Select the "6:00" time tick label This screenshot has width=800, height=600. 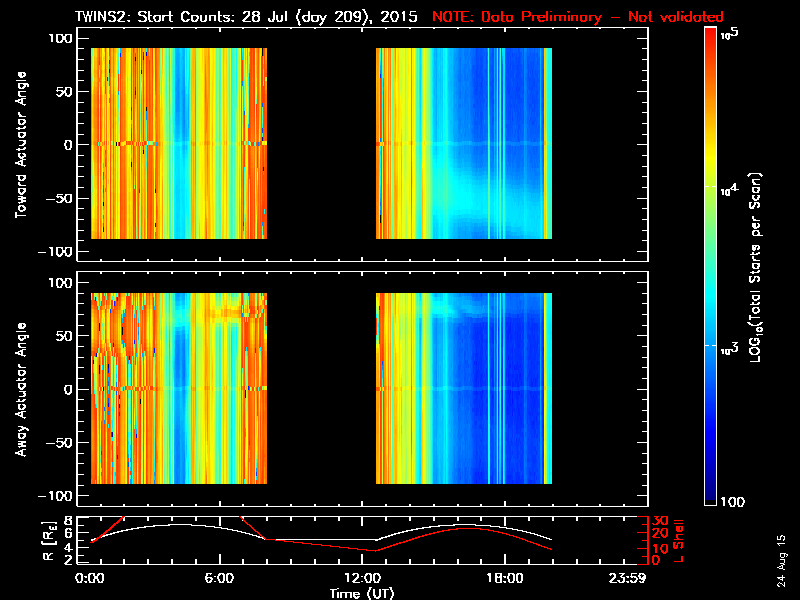point(227,579)
